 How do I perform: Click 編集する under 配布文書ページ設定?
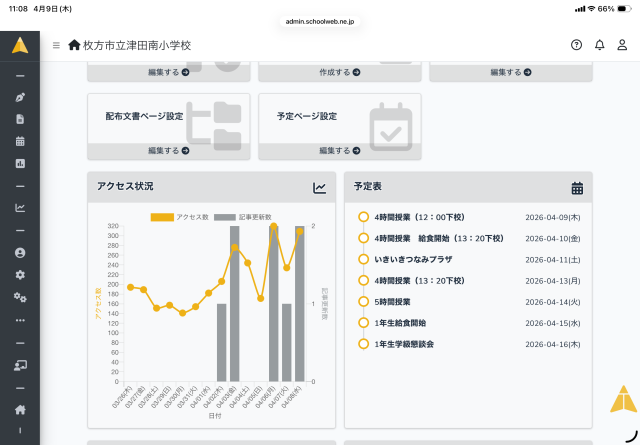pos(168,151)
